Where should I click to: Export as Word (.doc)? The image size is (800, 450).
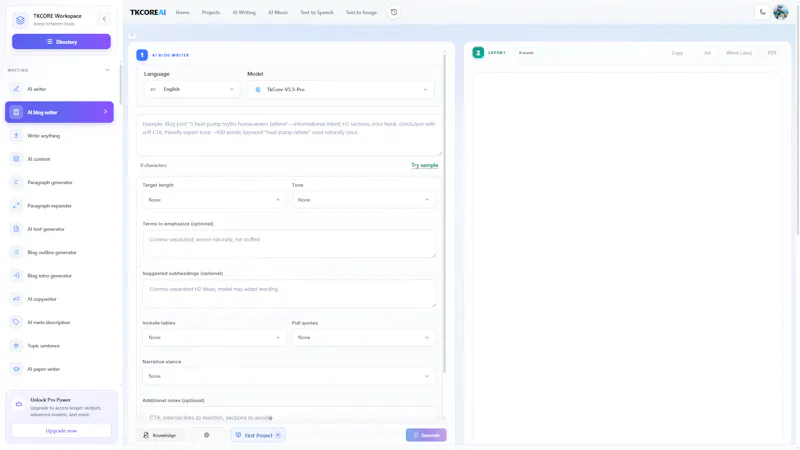pos(739,53)
